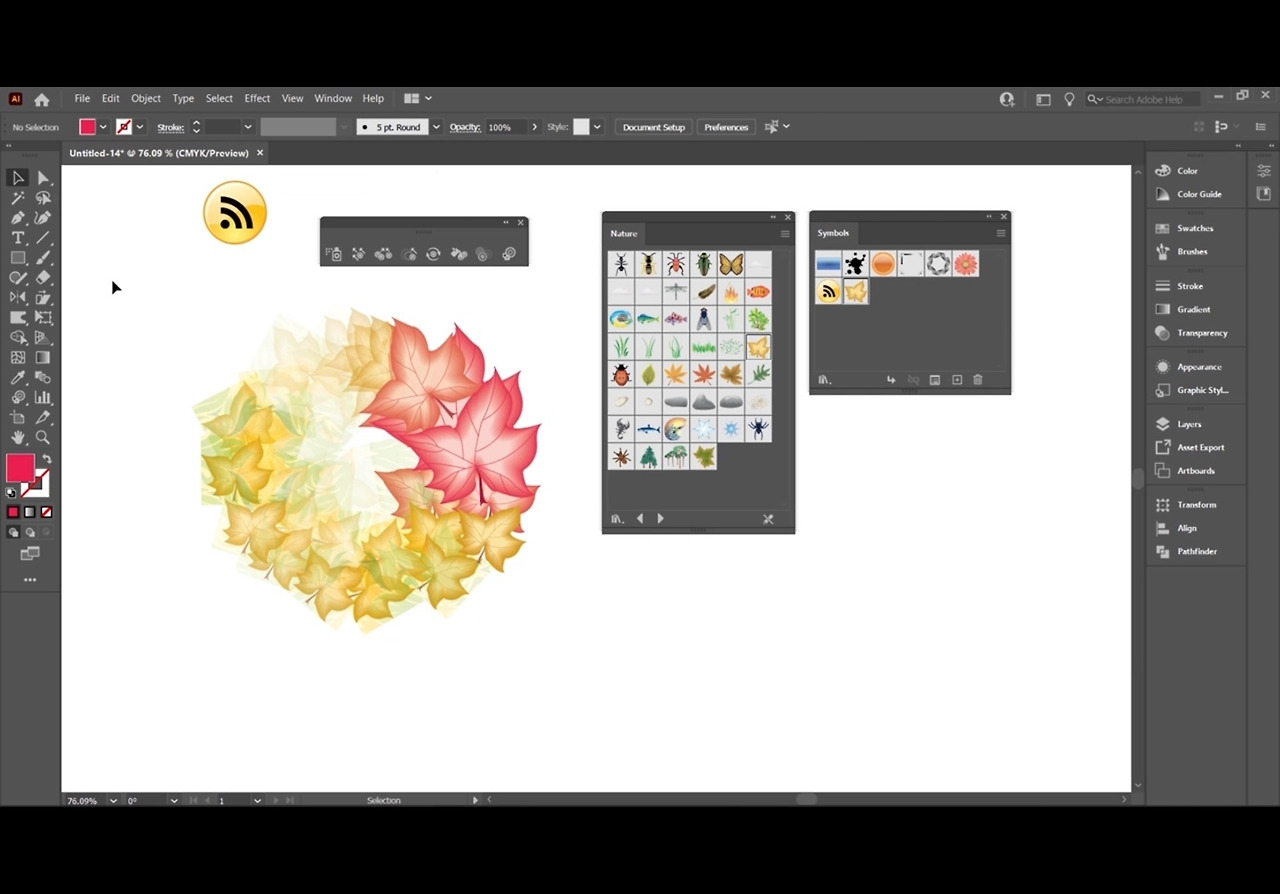Select the Type tool

pos(18,238)
